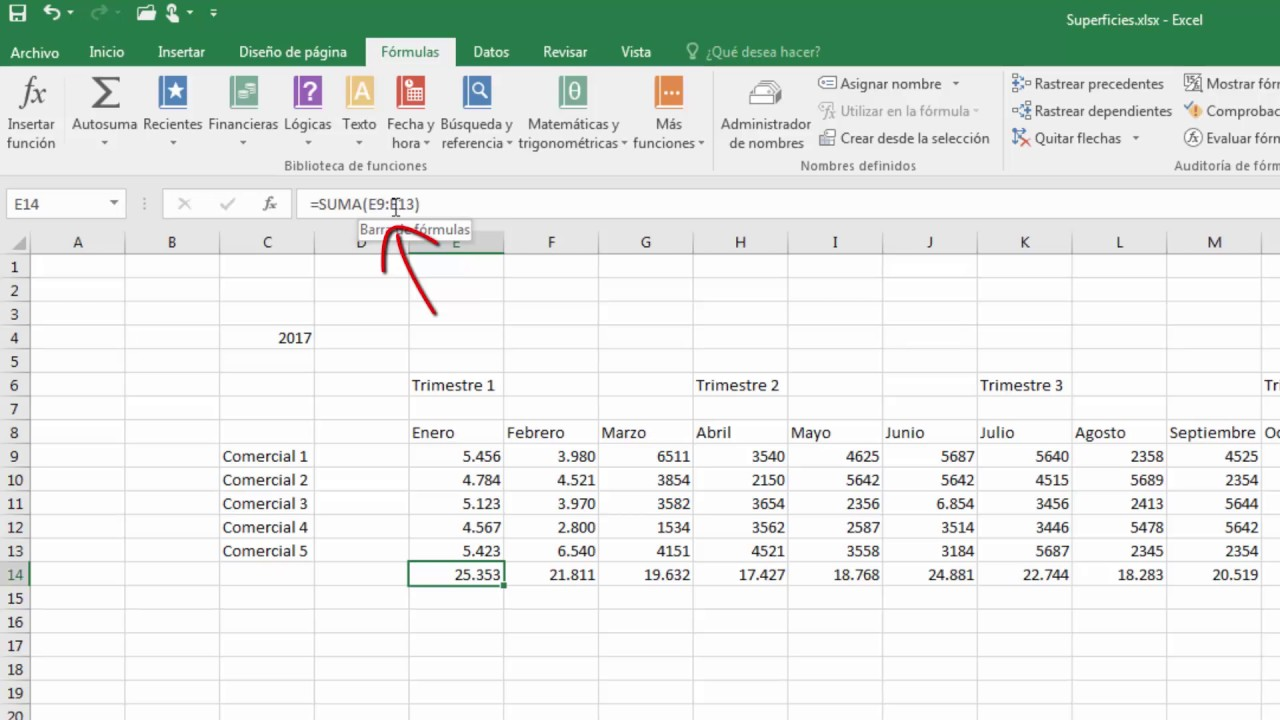Open Lógicas functions list

pos(308,114)
